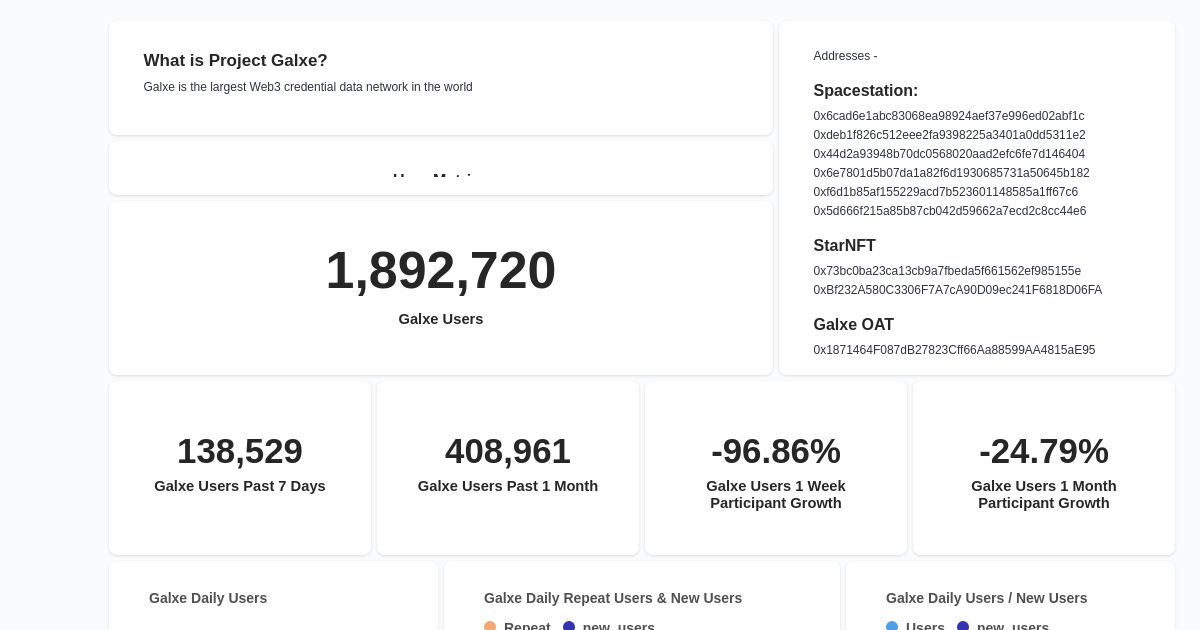1200x630 pixels.
Task: Open the What is Project Galxe panel
Action: (x=441, y=78)
